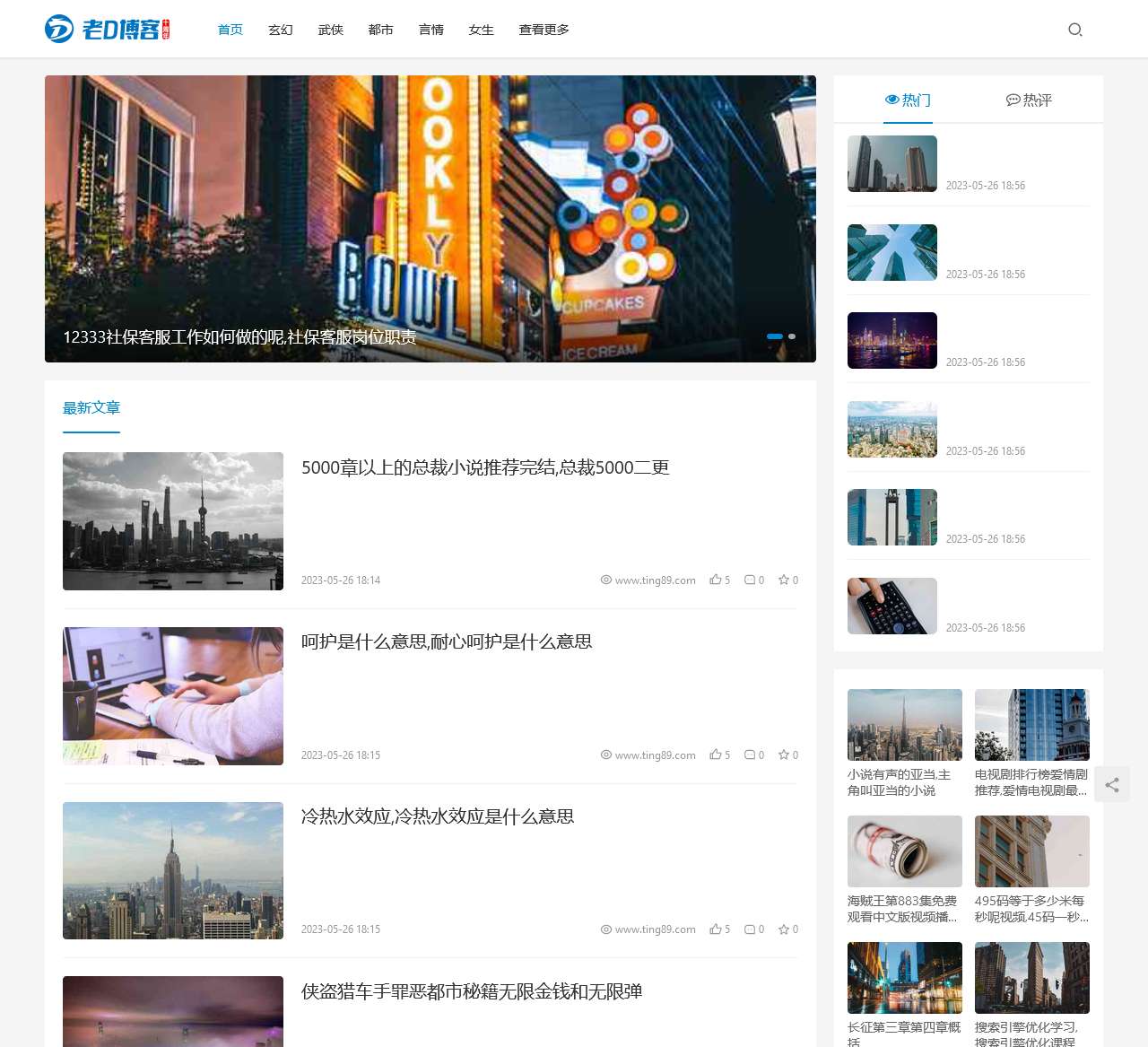Image resolution: width=1148 pixels, height=1047 pixels.
Task: Open the aerial city view hot-list thumbnail
Action: 892,429
